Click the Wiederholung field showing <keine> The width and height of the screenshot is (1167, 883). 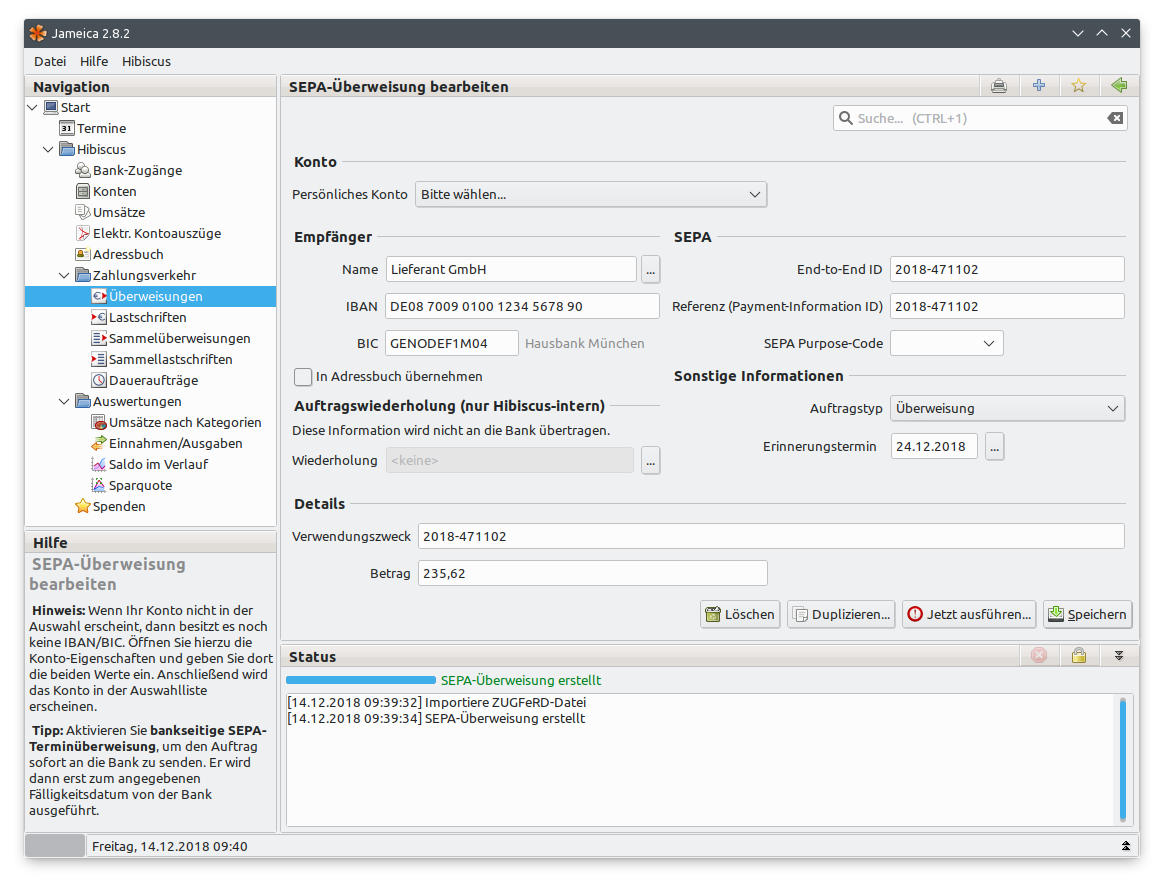click(x=510, y=460)
